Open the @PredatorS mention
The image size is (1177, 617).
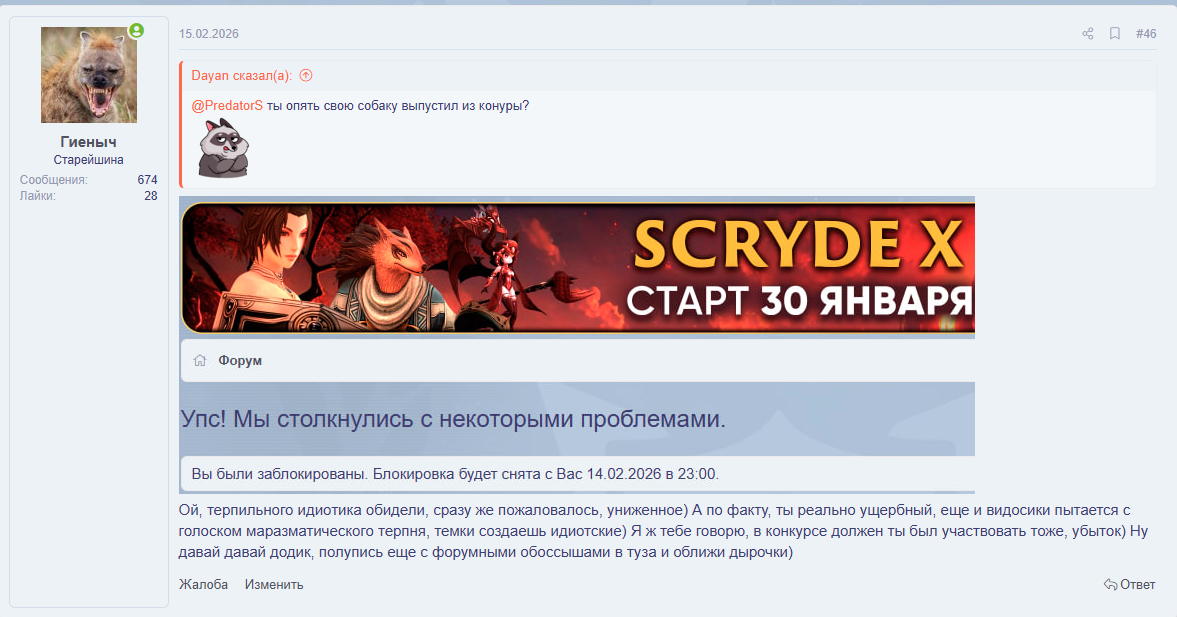tap(227, 106)
